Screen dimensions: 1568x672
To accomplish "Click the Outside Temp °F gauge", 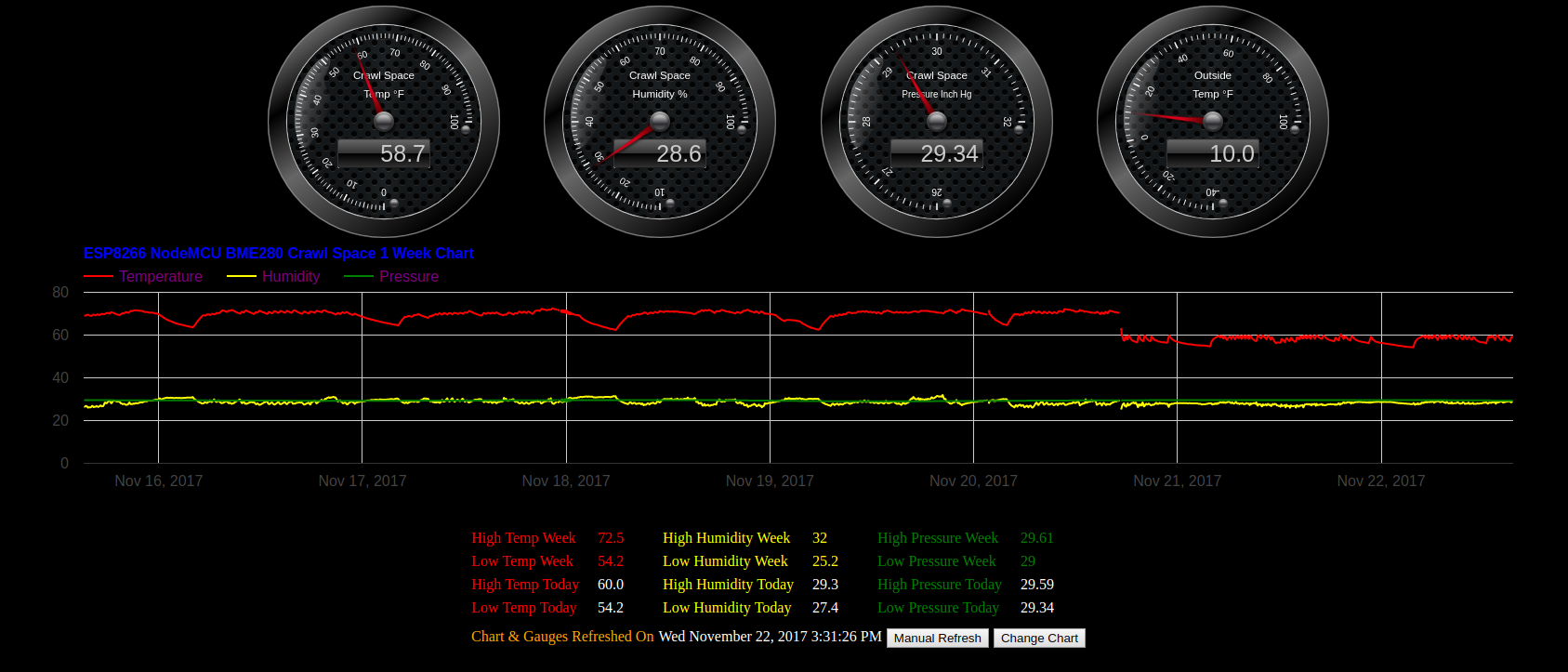I will point(1213,122).
